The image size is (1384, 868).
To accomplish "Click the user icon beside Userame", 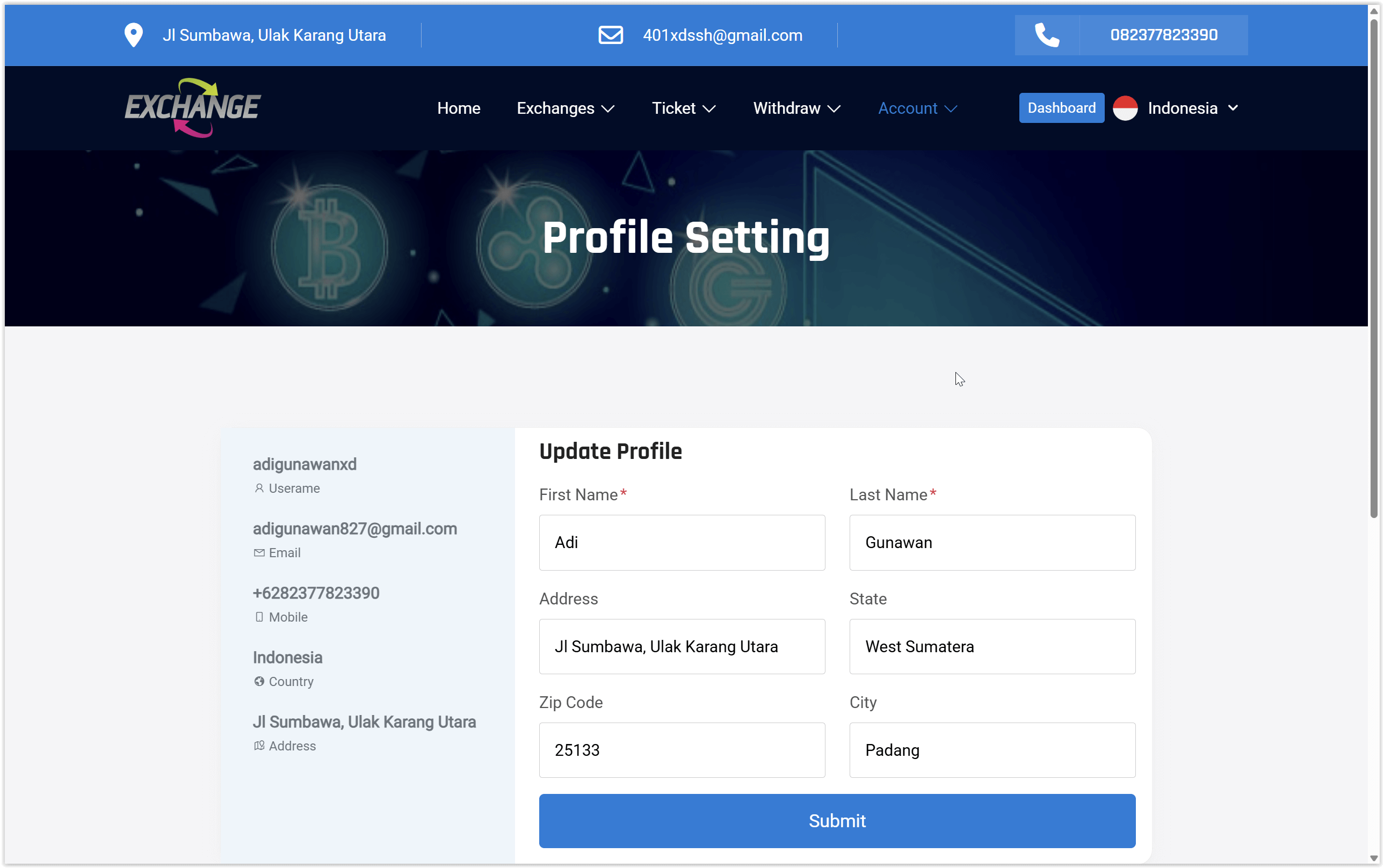I will pyautogui.click(x=259, y=488).
